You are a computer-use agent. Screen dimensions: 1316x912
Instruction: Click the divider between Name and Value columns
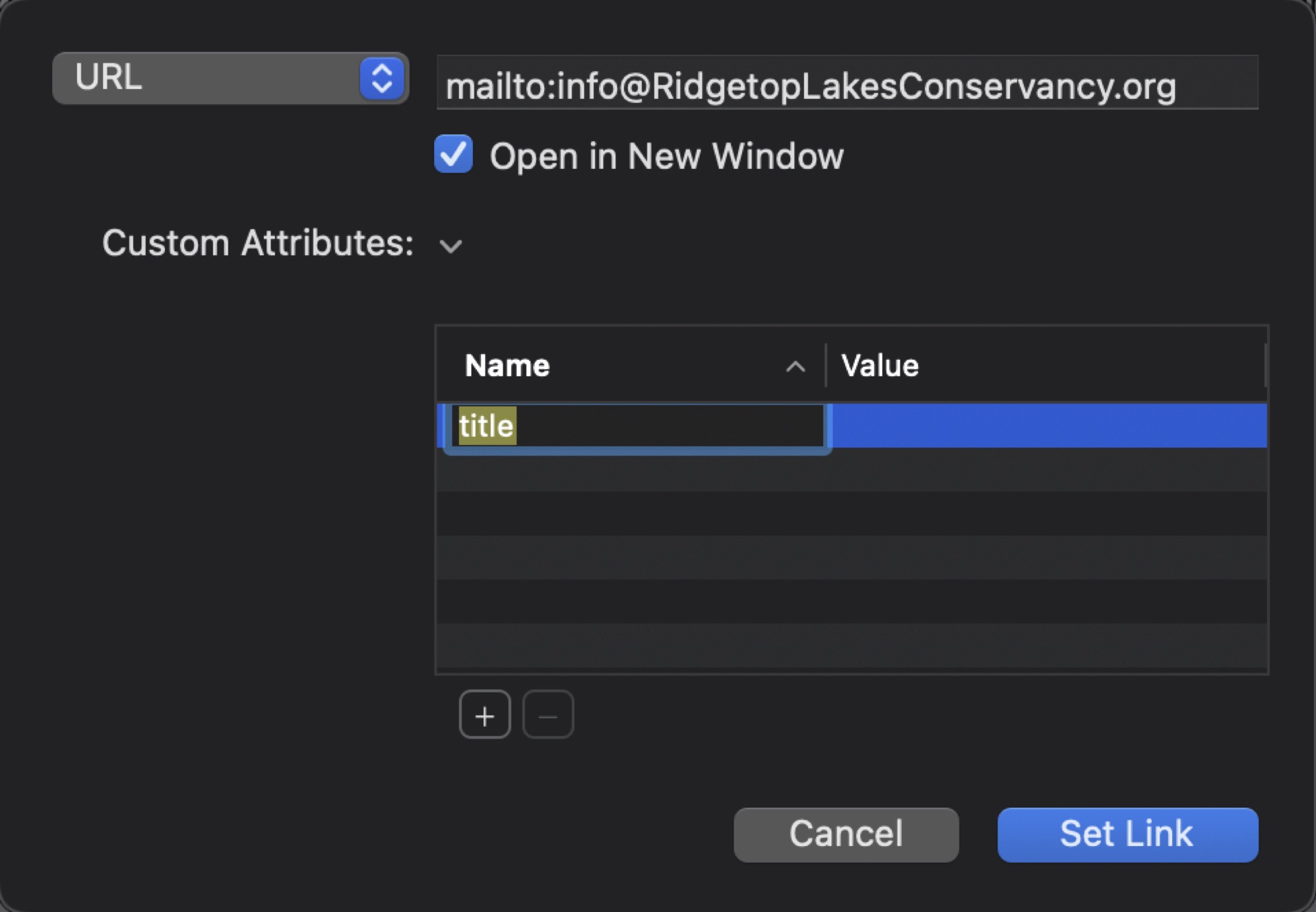(826, 365)
